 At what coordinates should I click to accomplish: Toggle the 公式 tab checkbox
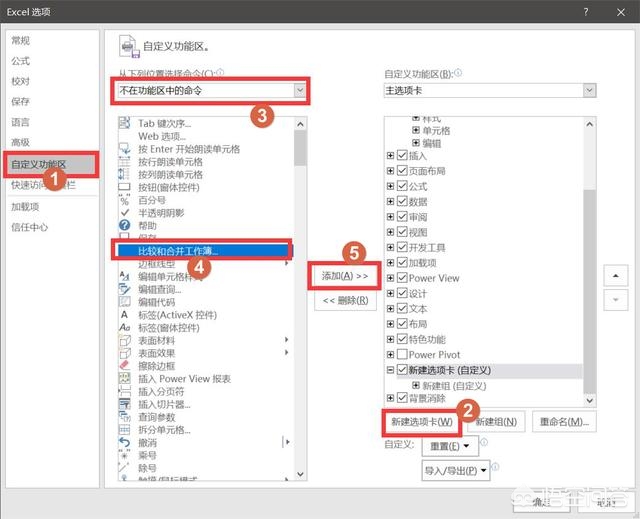tap(402, 186)
